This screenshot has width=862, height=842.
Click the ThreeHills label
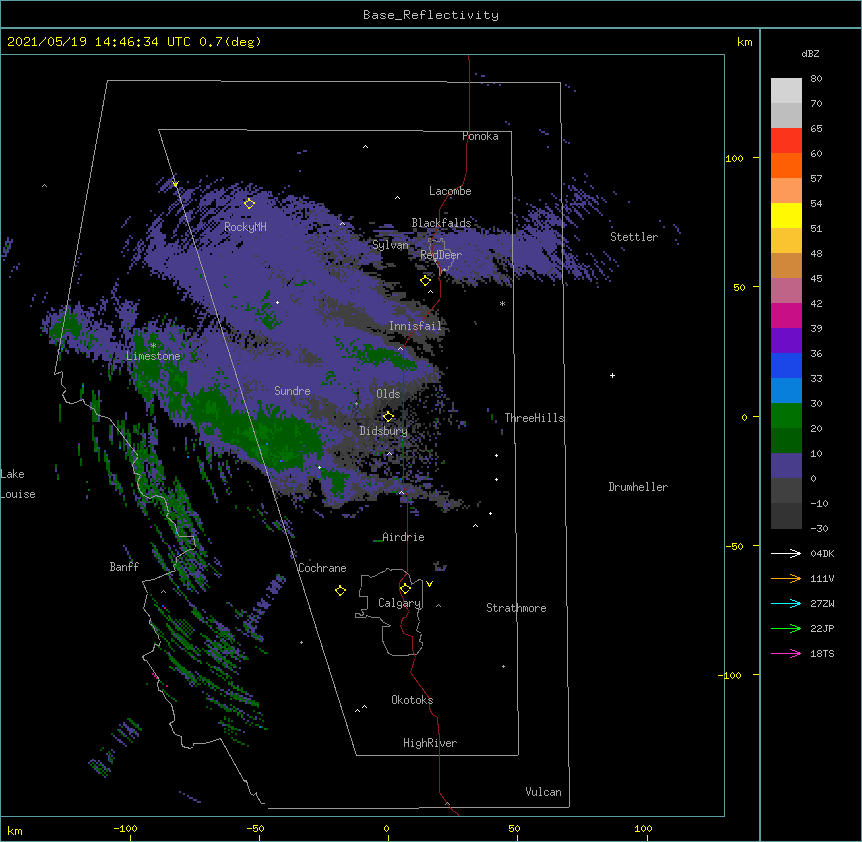[534, 418]
